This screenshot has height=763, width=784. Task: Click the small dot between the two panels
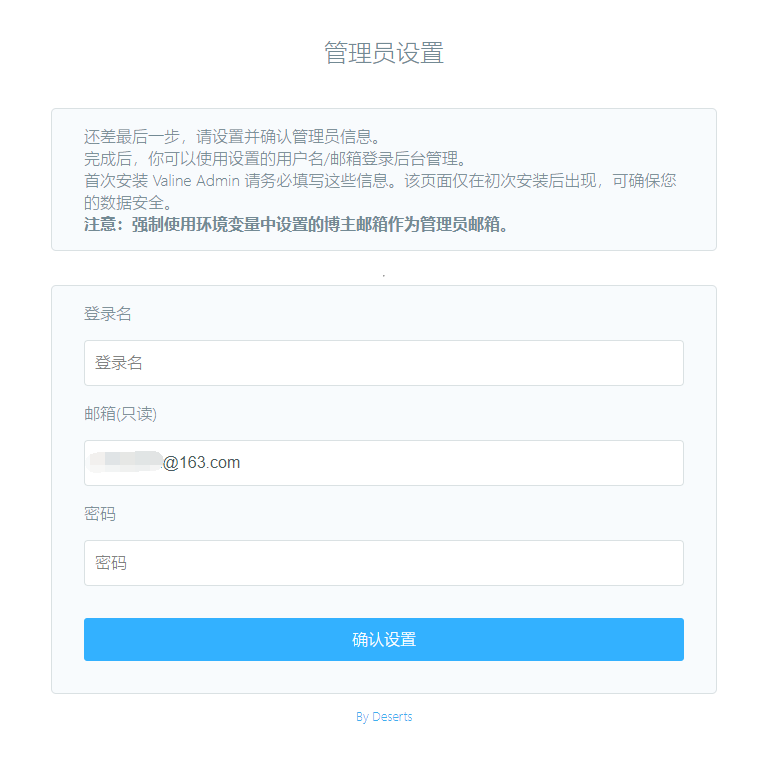coord(384,274)
